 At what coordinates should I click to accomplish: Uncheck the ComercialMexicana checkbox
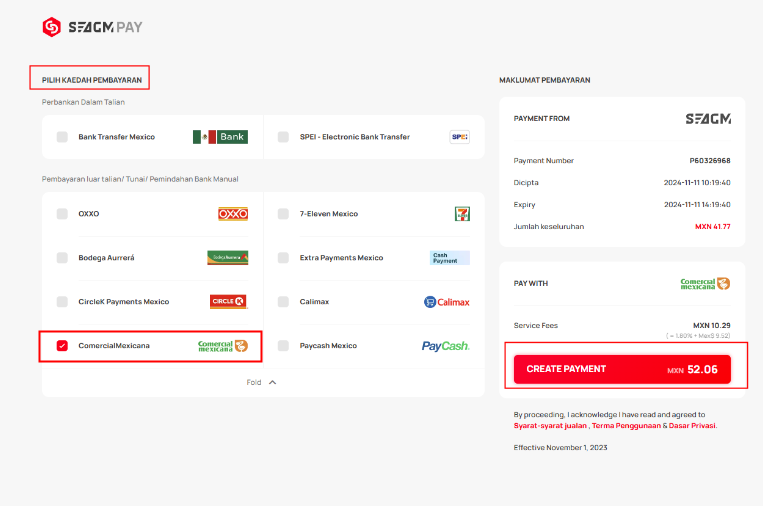coord(62,345)
